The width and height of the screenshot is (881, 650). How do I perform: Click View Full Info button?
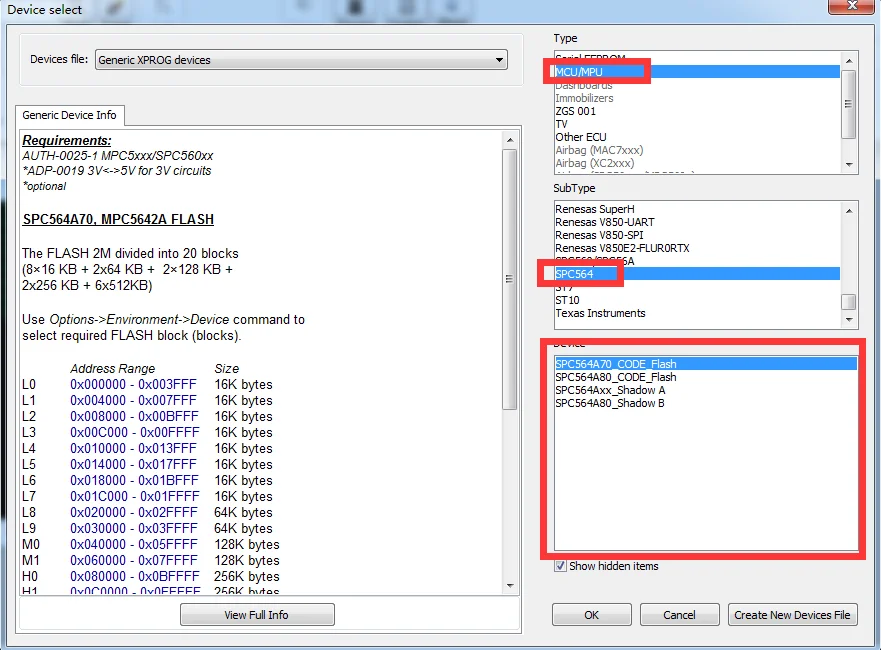pyautogui.click(x=257, y=615)
